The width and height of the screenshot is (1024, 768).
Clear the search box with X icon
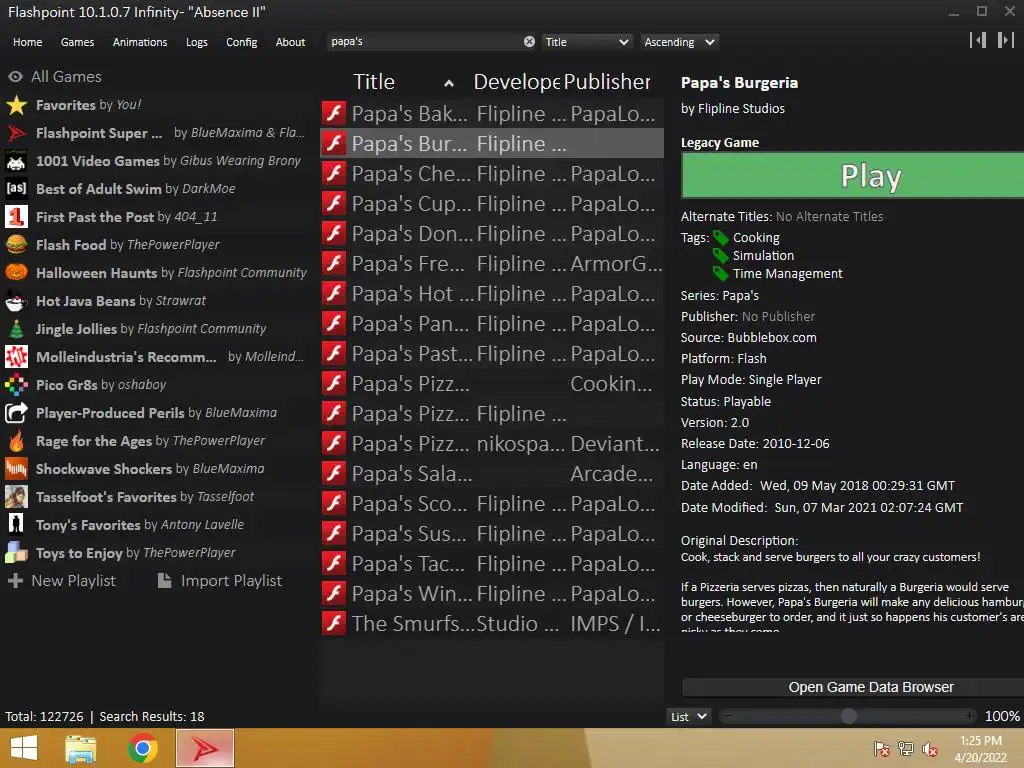coord(529,42)
